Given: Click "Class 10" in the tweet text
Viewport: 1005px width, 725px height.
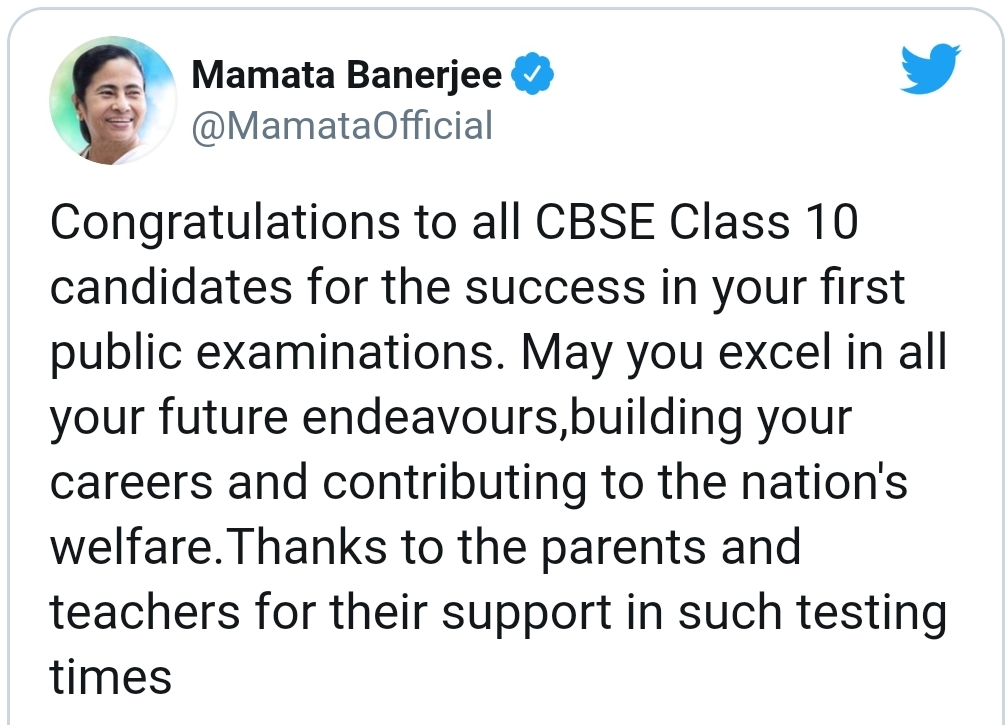Looking at the screenshot, I should pyautogui.click(x=763, y=224).
